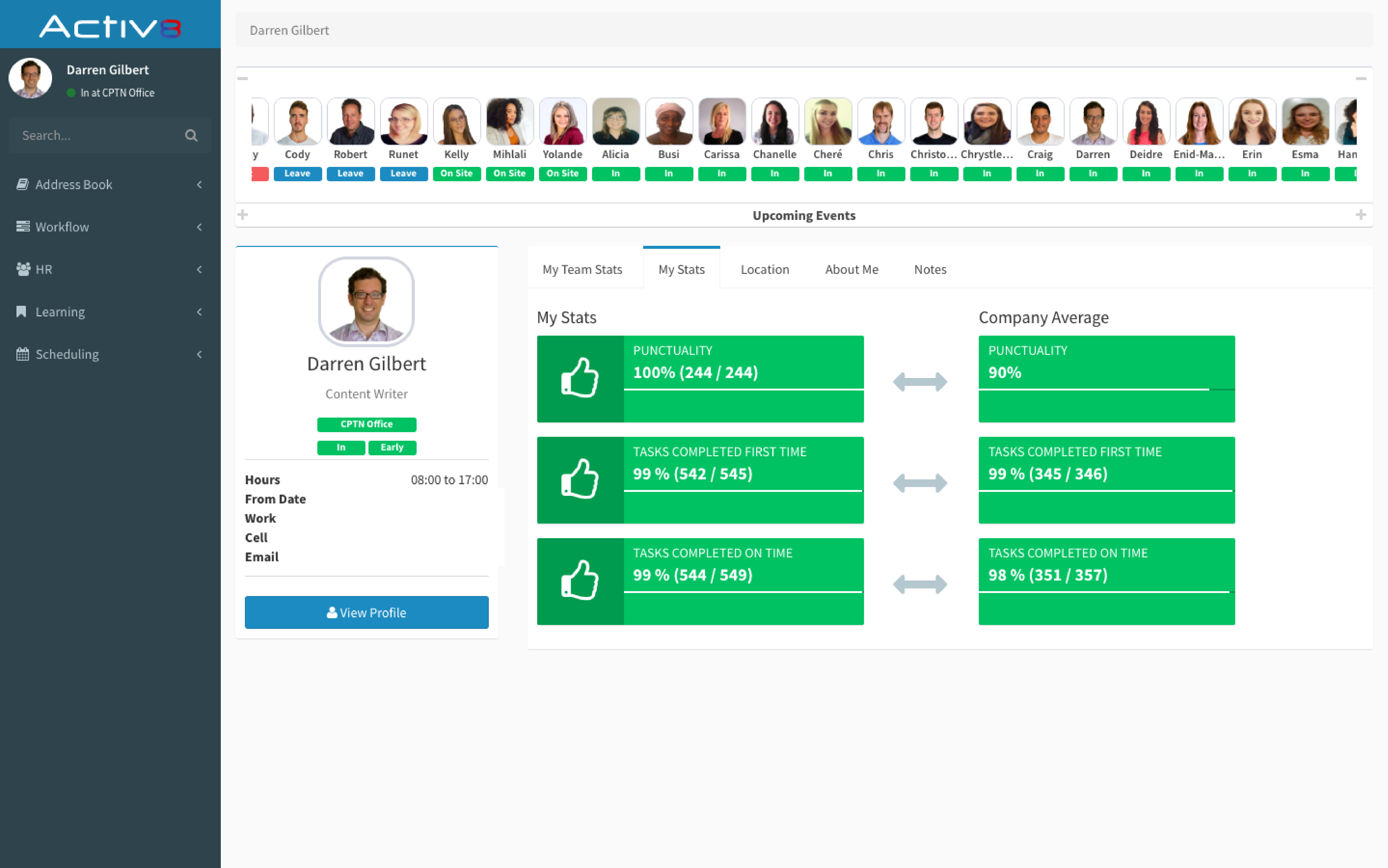This screenshot has width=1388, height=868.
Task: Click the In badge under Alicia
Action: (x=616, y=173)
